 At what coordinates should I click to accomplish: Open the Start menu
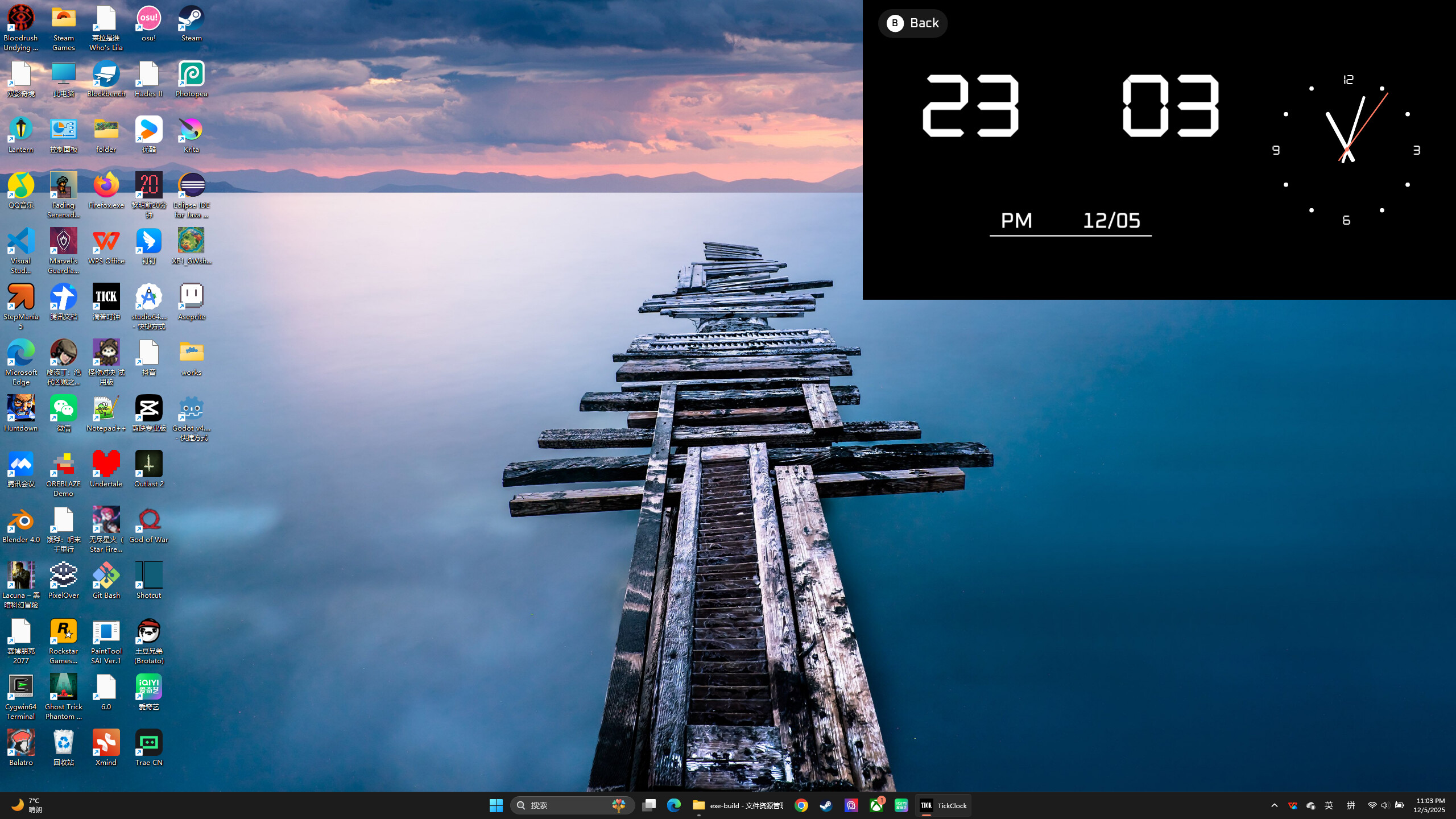tap(496, 805)
